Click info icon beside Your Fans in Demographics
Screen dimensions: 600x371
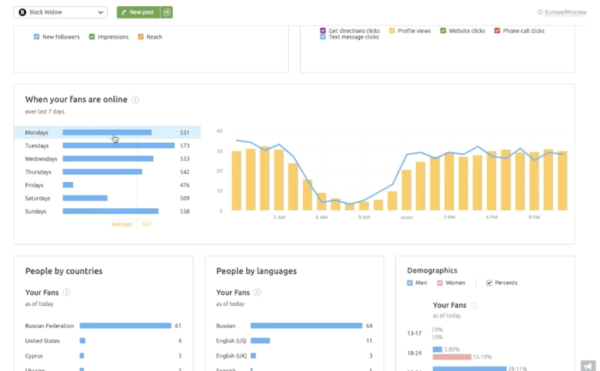pos(474,305)
